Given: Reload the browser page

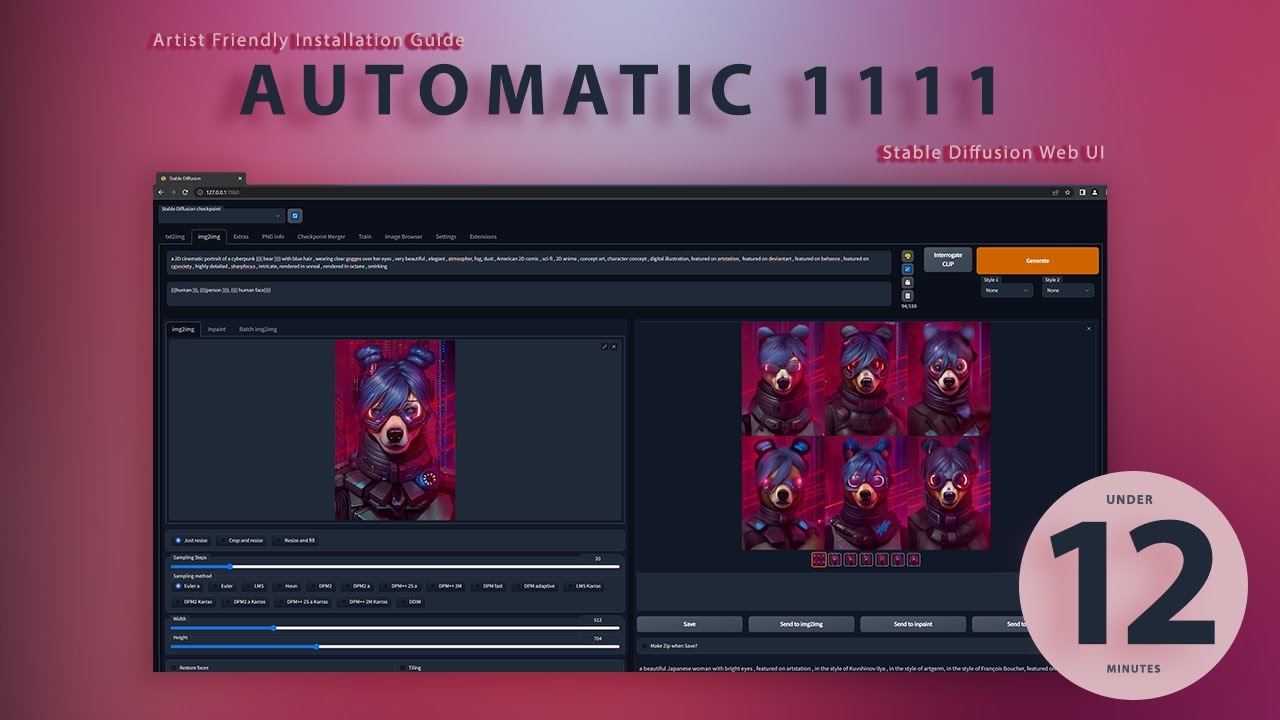Looking at the screenshot, I should click(185, 191).
